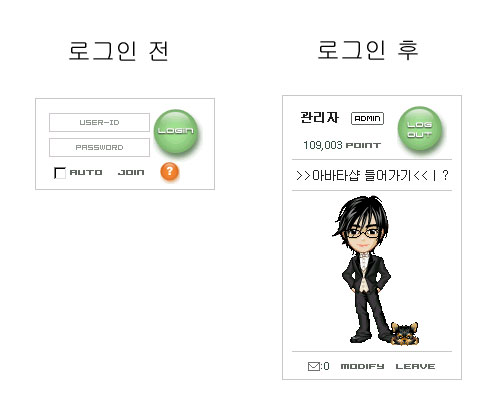Open the mail envelope icon
The width and height of the screenshot is (500, 400).
point(313,366)
